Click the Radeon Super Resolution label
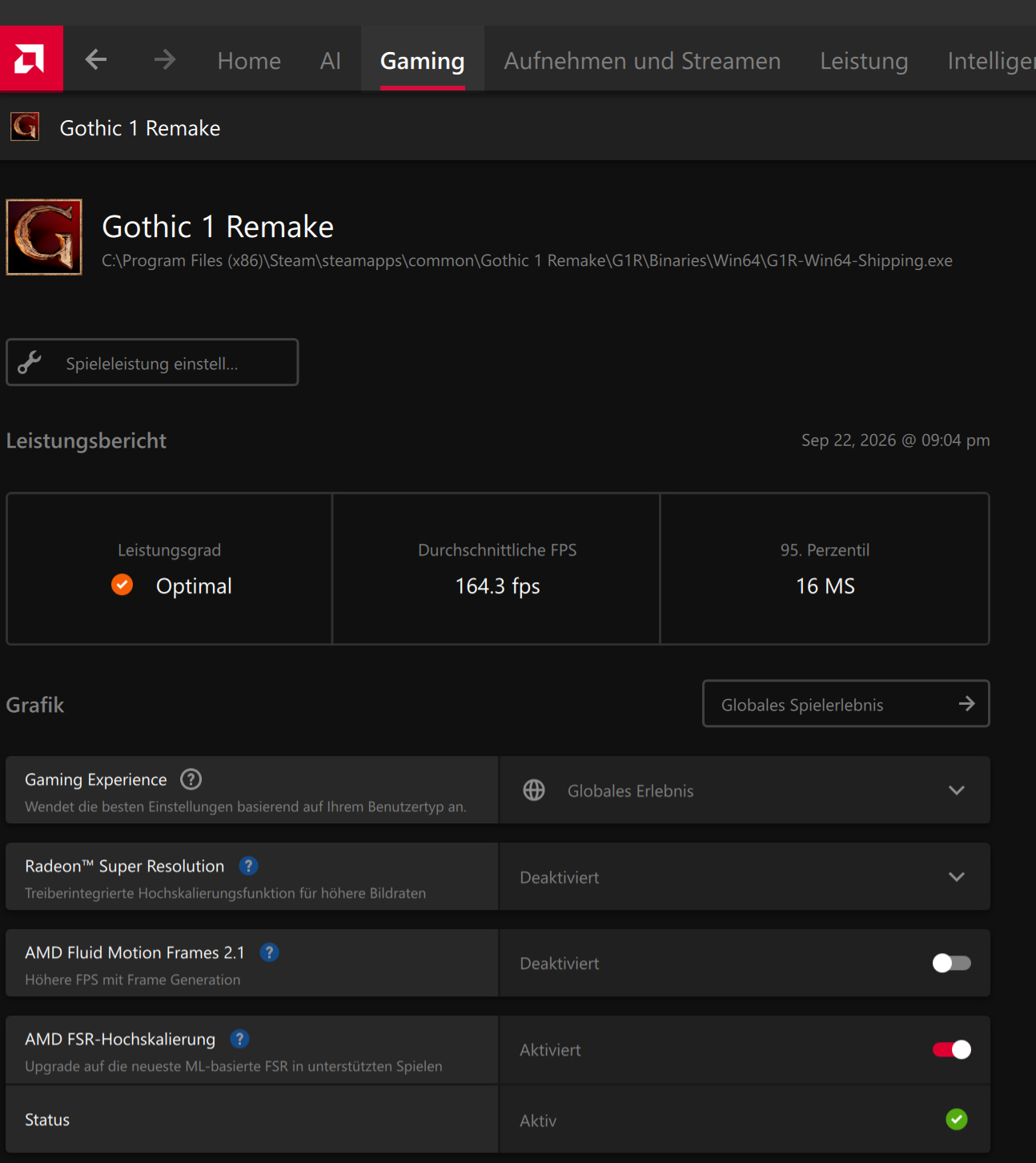The height and width of the screenshot is (1163, 1036). 125,866
